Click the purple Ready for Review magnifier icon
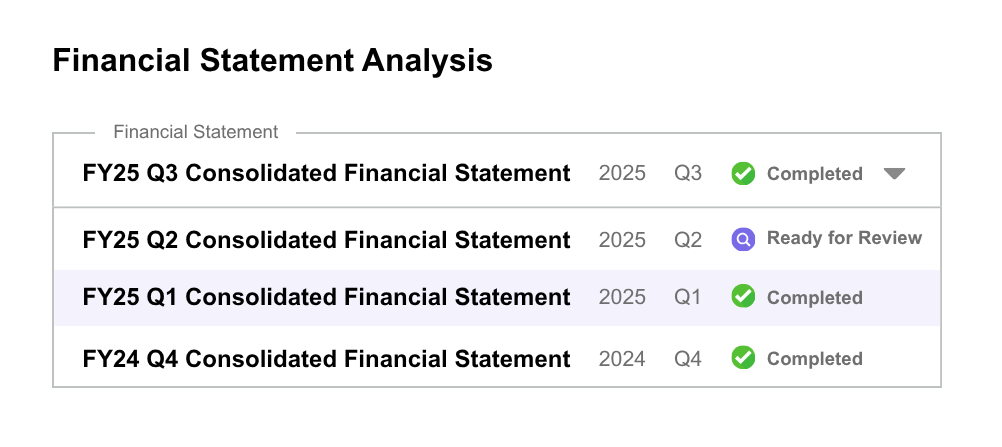The height and width of the screenshot is (447, 1002). pyautogui.click(x=743, y=239)
